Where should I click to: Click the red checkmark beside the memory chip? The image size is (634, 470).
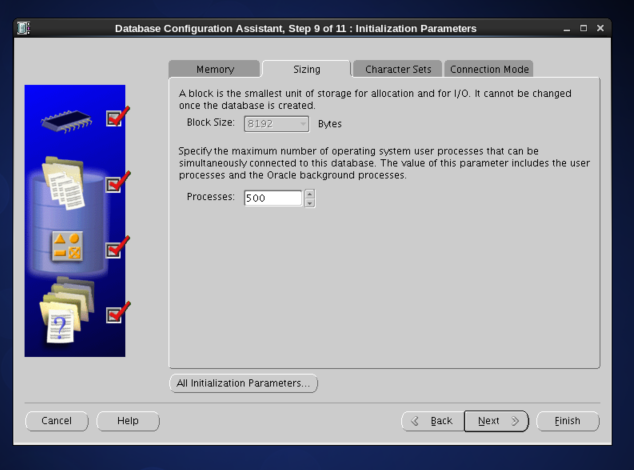[117, 118]
